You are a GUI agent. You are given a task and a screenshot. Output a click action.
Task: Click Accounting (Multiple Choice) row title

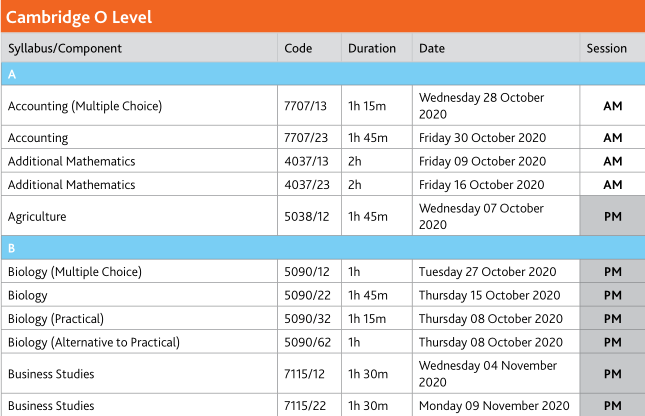[x=85, y=106]
